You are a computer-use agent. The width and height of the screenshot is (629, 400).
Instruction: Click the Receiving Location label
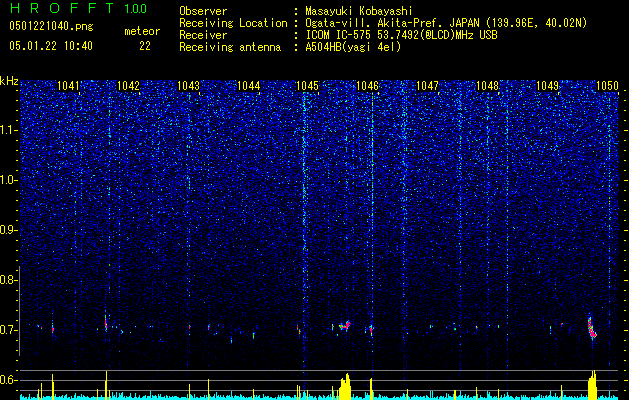tap(233, 23)
